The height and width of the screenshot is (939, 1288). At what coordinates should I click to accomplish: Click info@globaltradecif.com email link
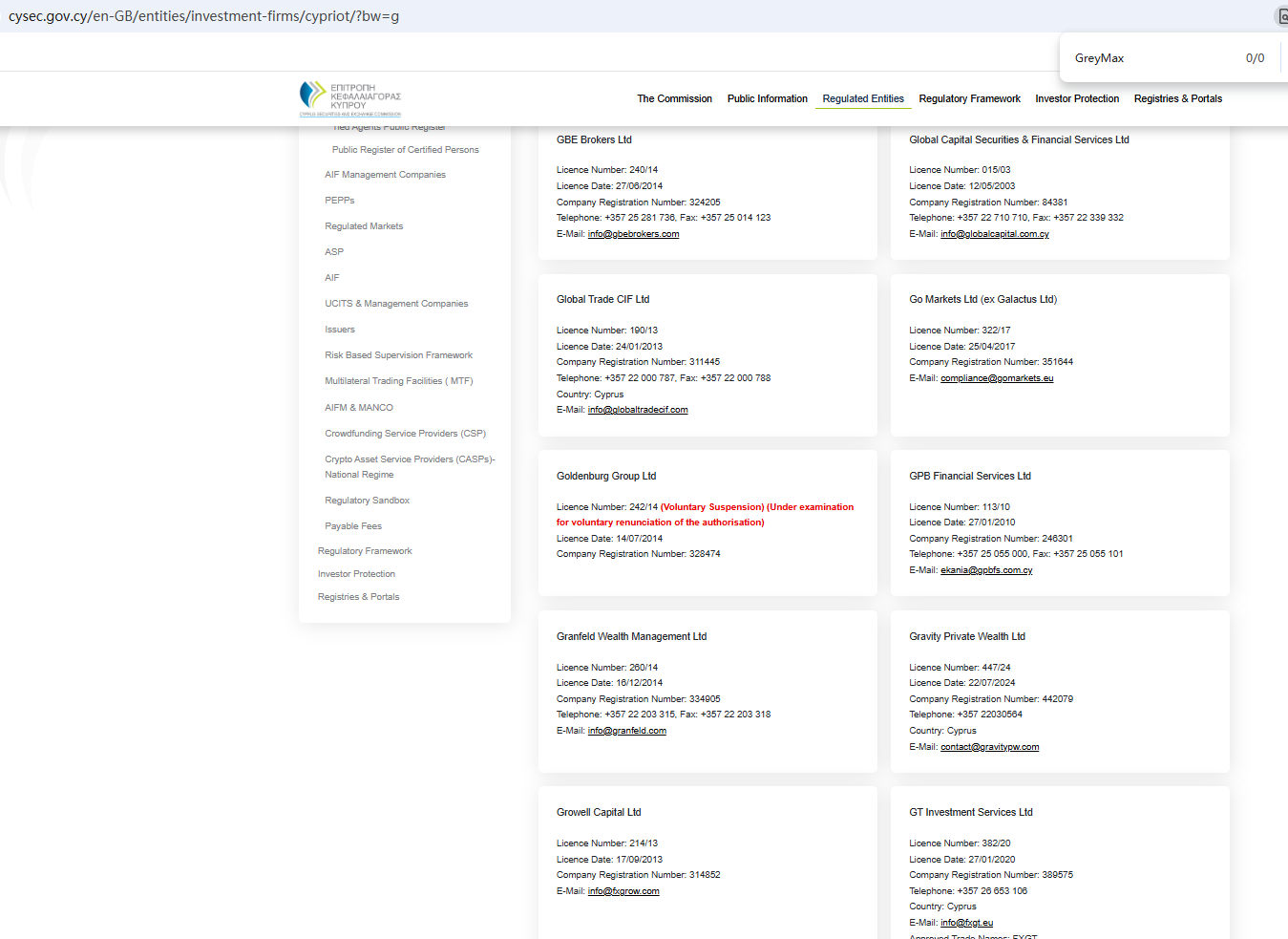(638, 410)
